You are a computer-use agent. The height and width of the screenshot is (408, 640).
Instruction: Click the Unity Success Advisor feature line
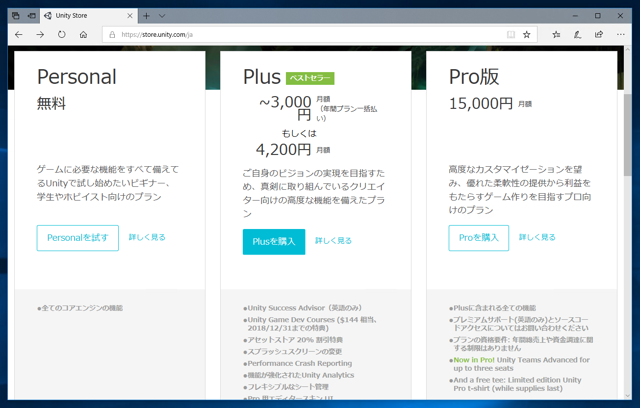[302, 308]
